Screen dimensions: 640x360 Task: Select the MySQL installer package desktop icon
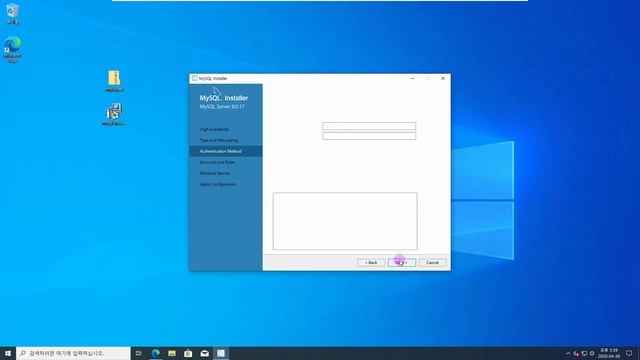[113, 114]
